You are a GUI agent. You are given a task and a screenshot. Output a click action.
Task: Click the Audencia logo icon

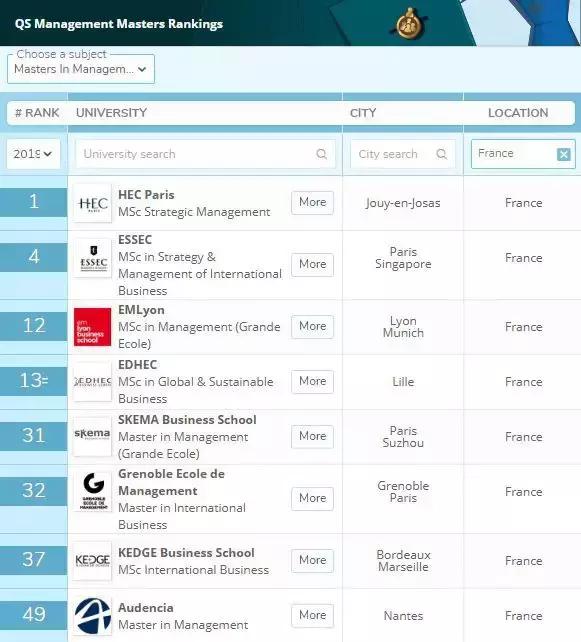[93, 616]
